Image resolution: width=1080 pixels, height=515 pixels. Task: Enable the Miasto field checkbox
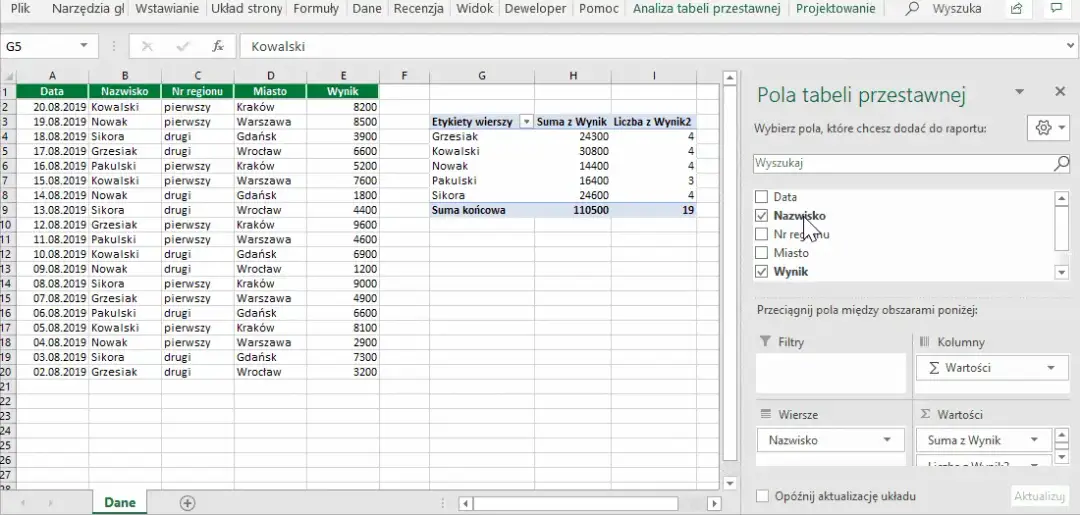click(763, 253)
